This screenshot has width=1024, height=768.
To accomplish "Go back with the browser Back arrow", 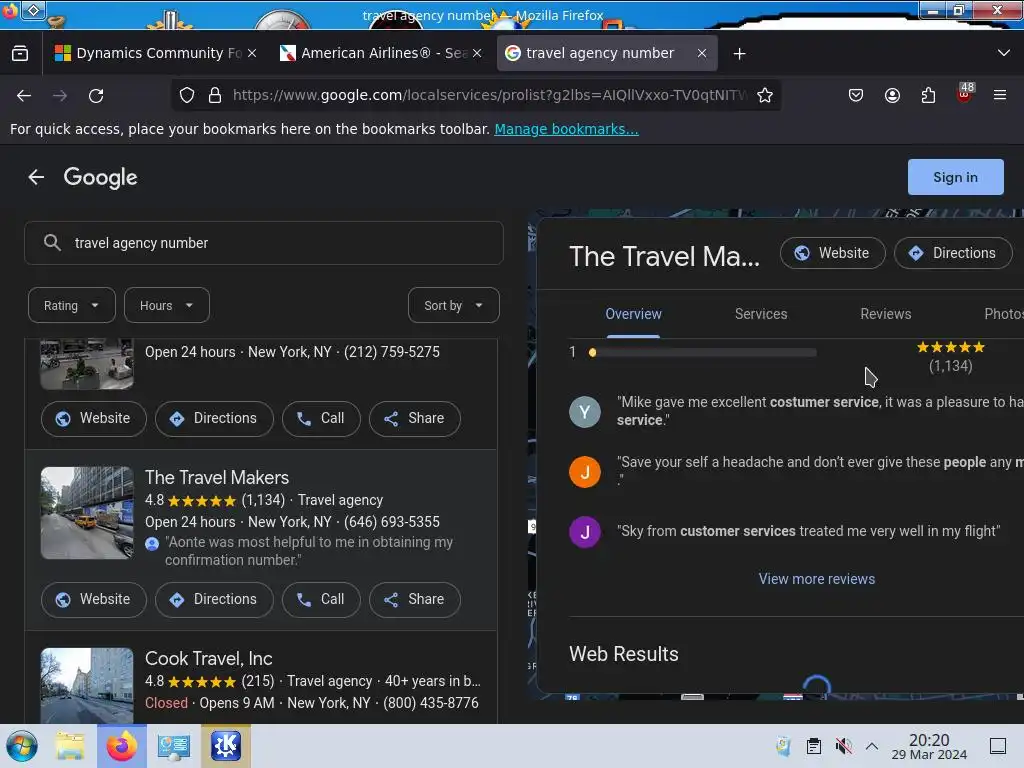I will click(x=24, y=95).
